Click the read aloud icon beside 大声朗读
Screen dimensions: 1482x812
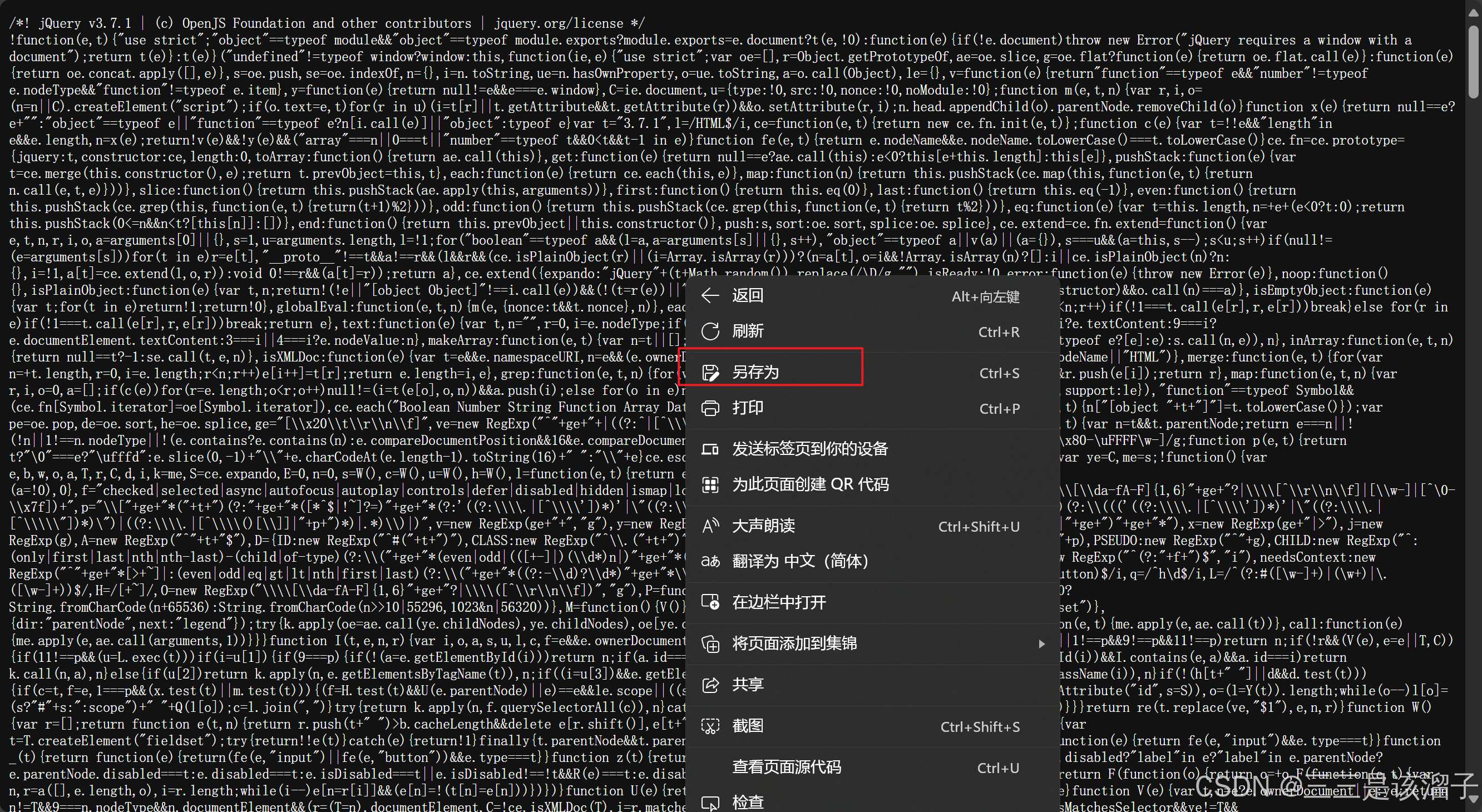coord(710,526)
